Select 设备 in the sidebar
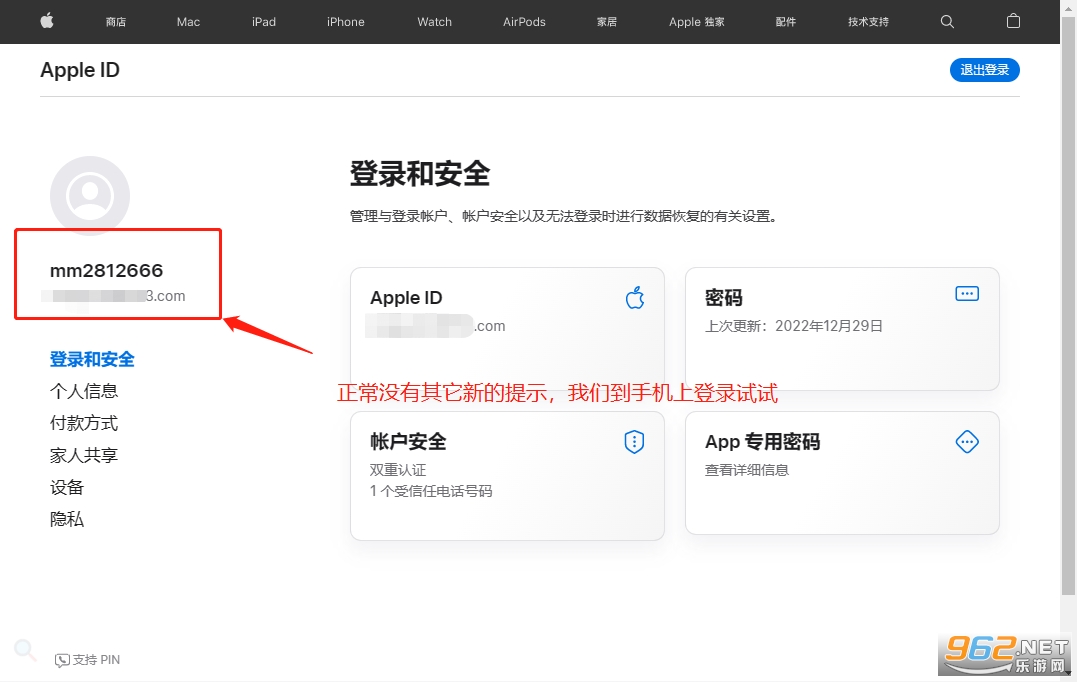Viewport: 1077px width, 682px height. click(x=67, y=488)
